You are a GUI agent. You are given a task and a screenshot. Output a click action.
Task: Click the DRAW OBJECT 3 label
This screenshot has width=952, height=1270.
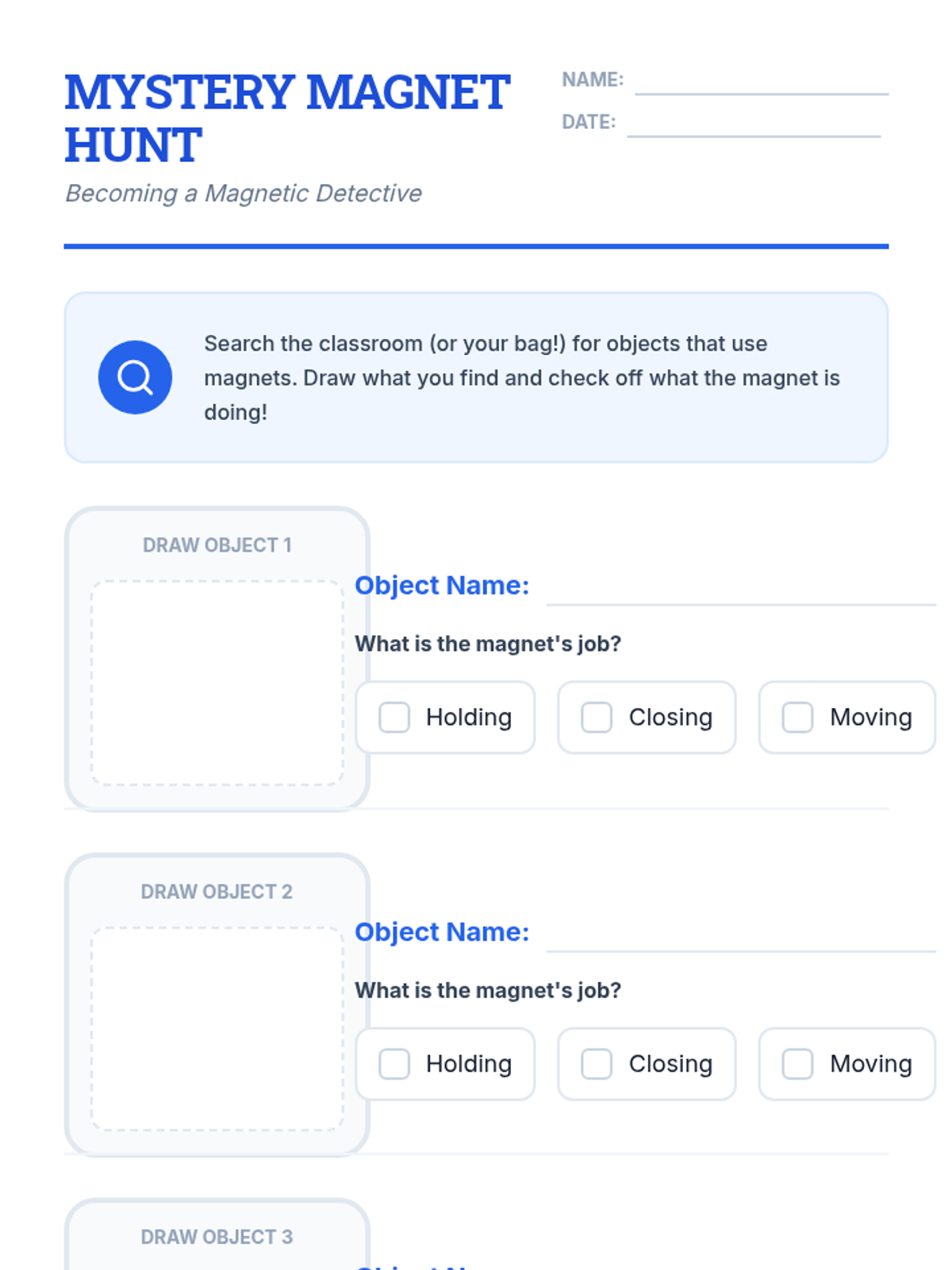pos(217,1237)
